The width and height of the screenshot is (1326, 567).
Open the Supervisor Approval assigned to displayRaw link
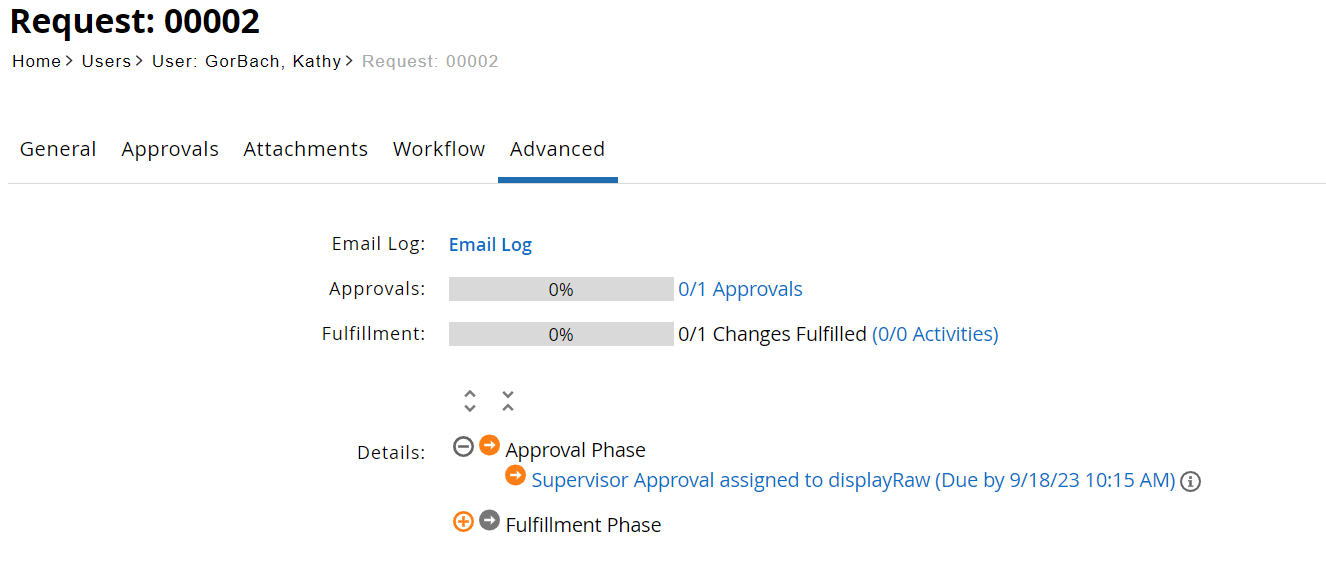[x=853, y=480]
